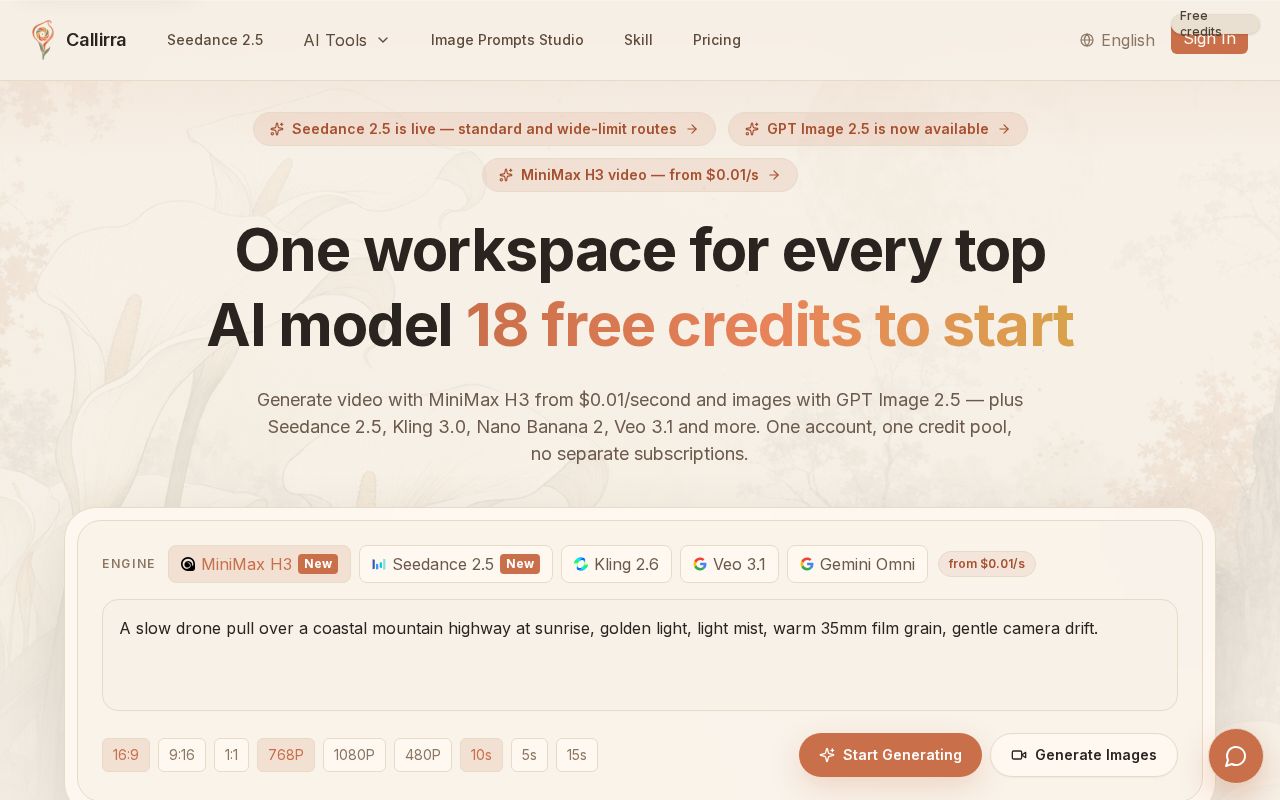Open Seedance 2.5 in the navigation bar
This screenshot has height=800, width=1280.
coord(215,40)
